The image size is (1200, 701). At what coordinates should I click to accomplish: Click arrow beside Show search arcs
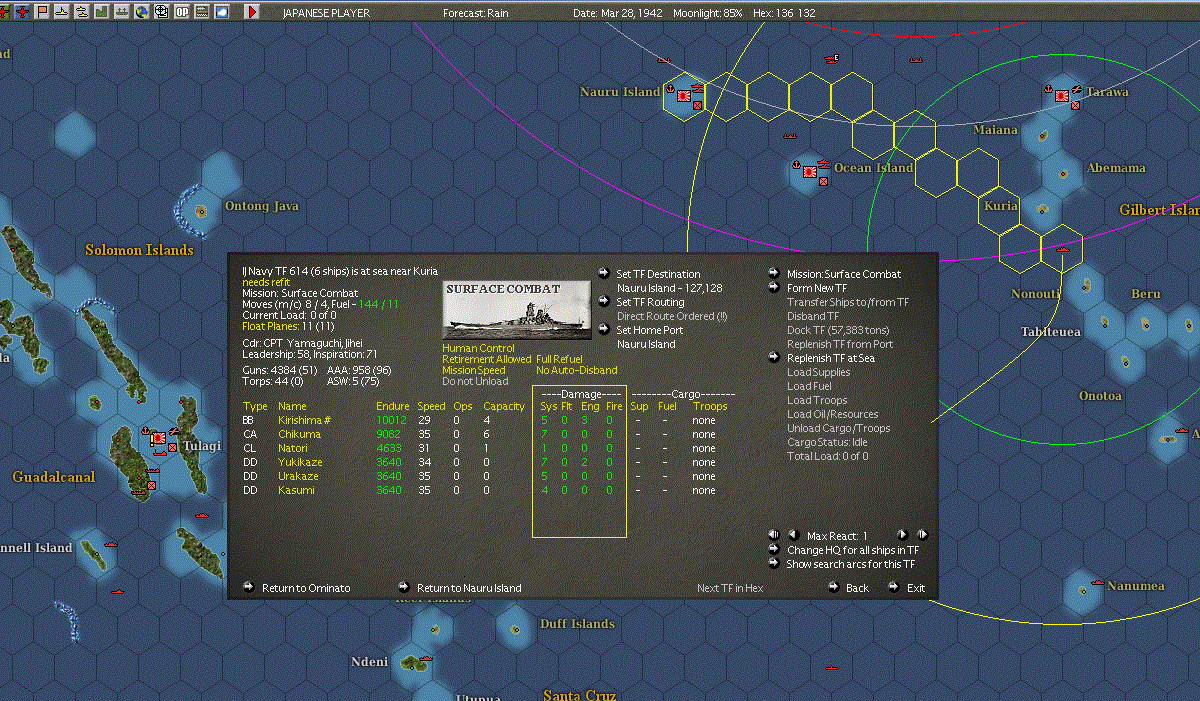(774, 563)
